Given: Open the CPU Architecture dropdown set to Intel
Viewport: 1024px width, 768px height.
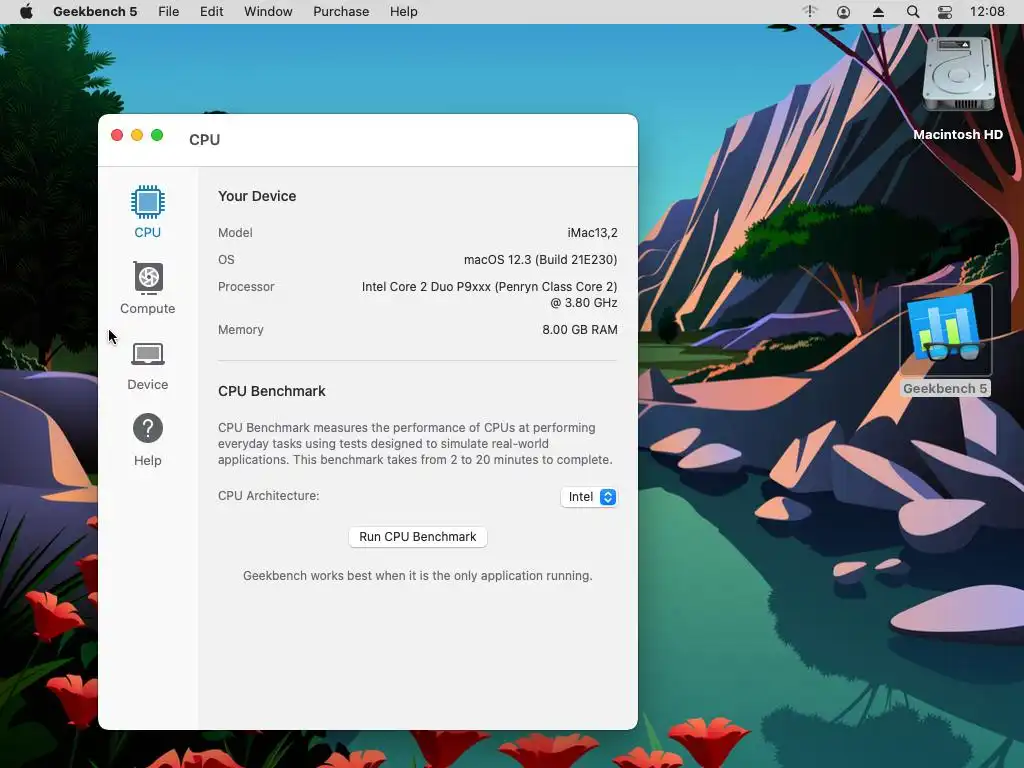Looking at the screenshot, I should click(x=588, y=497).
